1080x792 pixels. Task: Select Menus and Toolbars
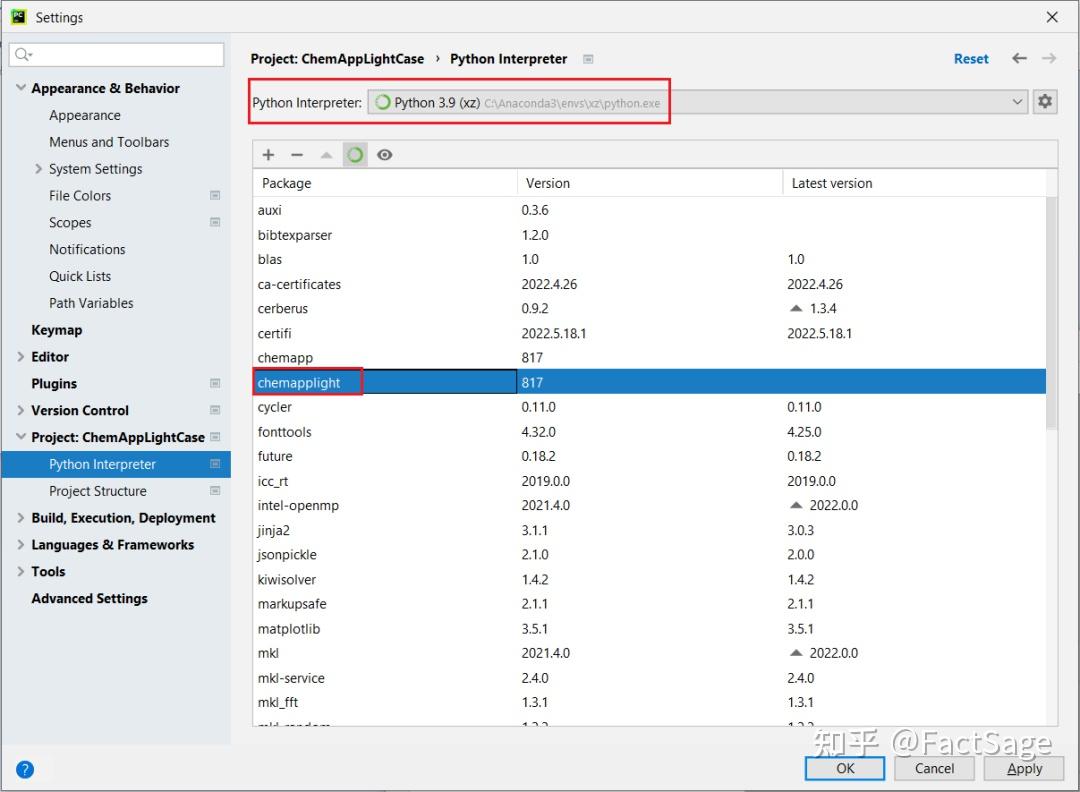tap(109, 142)
